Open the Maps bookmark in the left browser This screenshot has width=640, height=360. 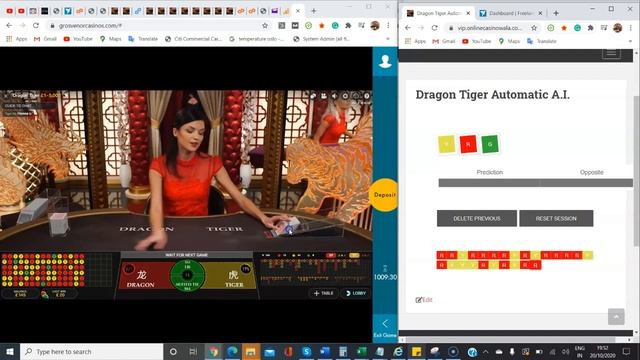111,39
